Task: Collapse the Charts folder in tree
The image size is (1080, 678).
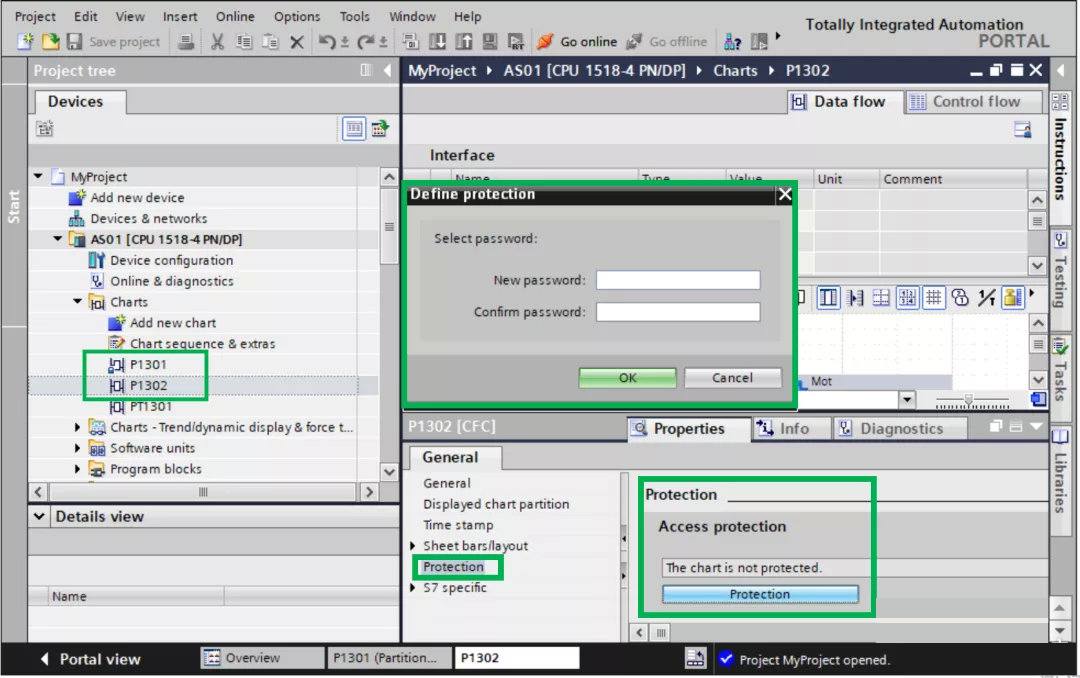Action: [x=77, y=302]
